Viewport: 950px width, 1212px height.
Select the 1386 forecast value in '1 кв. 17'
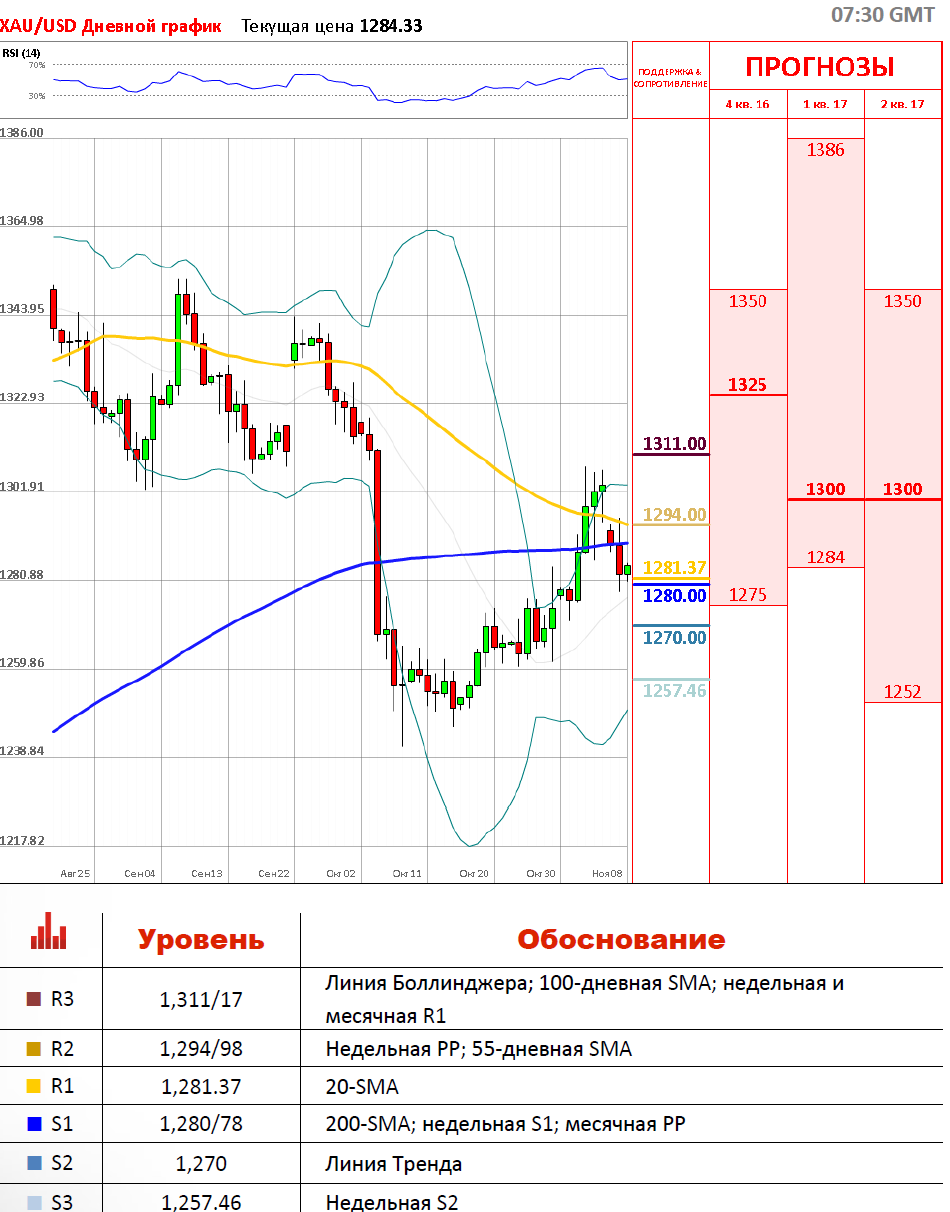coord(825,150)
